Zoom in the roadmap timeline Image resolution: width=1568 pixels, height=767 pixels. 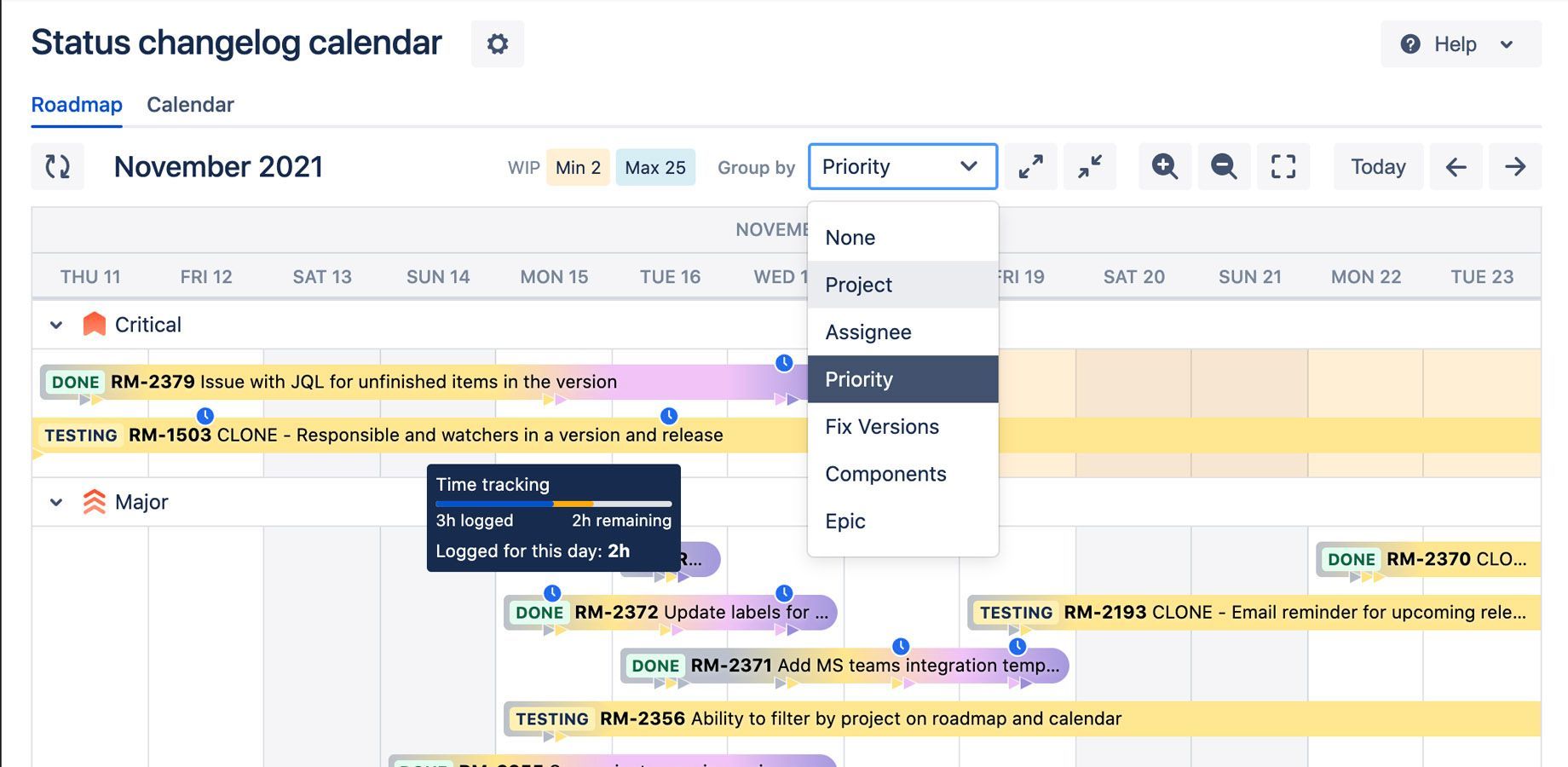click(1165, 166)
